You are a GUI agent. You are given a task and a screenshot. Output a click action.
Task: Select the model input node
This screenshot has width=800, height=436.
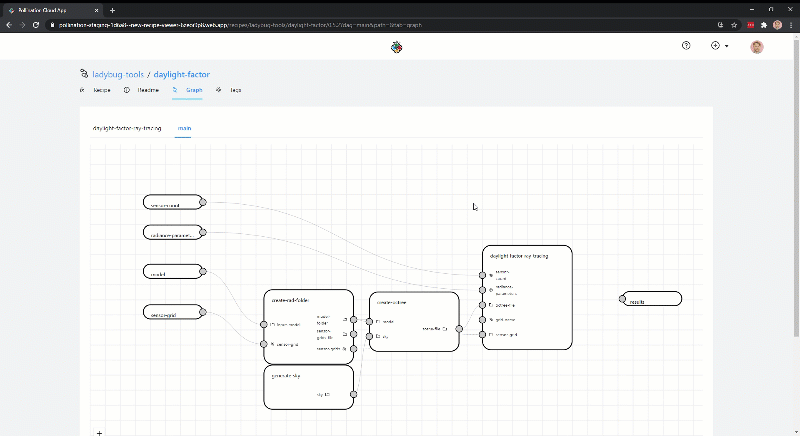click(x=172, y=271)
